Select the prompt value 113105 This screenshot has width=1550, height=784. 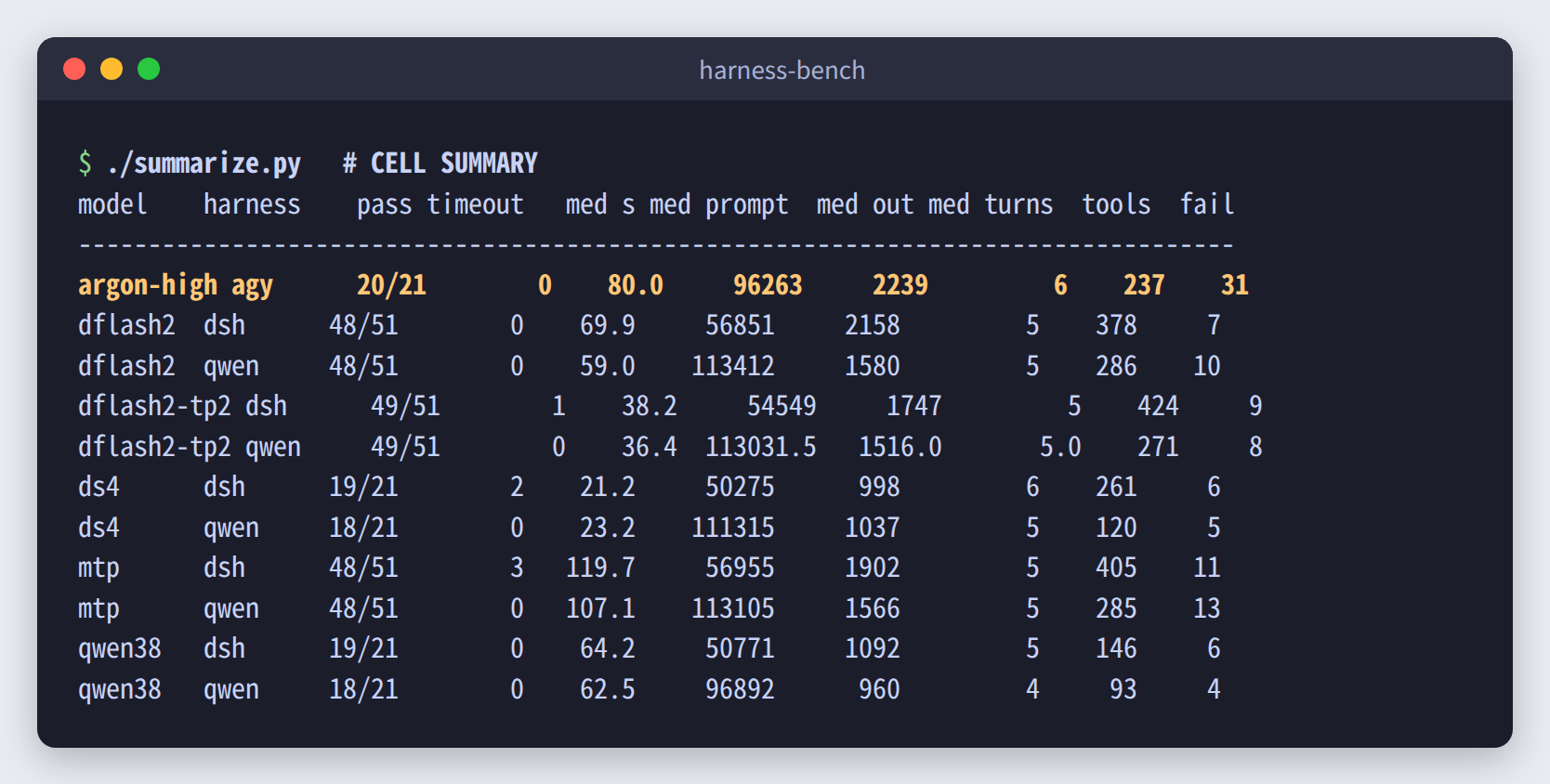point(733,608)
